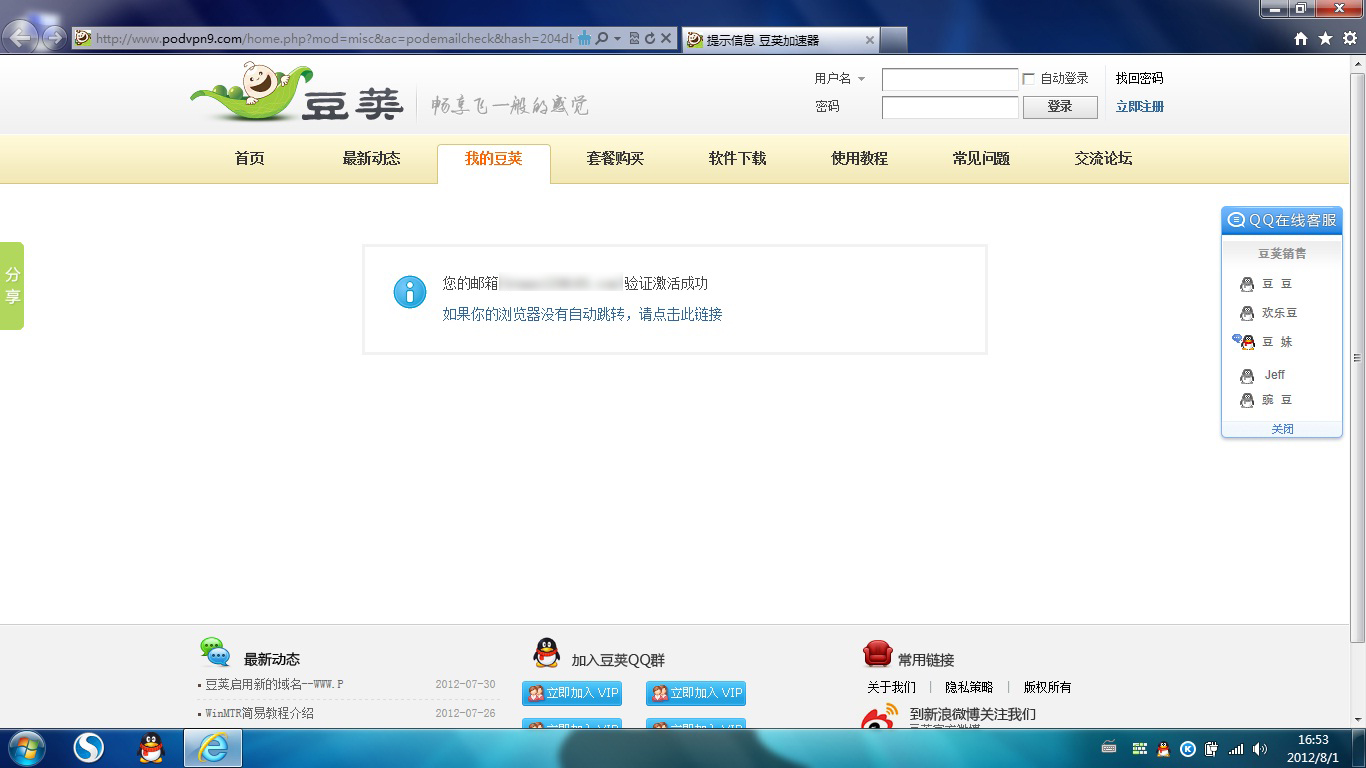Chat with 豆妹 via QQ icon

pyautogui.click(x=1244, y=342)
